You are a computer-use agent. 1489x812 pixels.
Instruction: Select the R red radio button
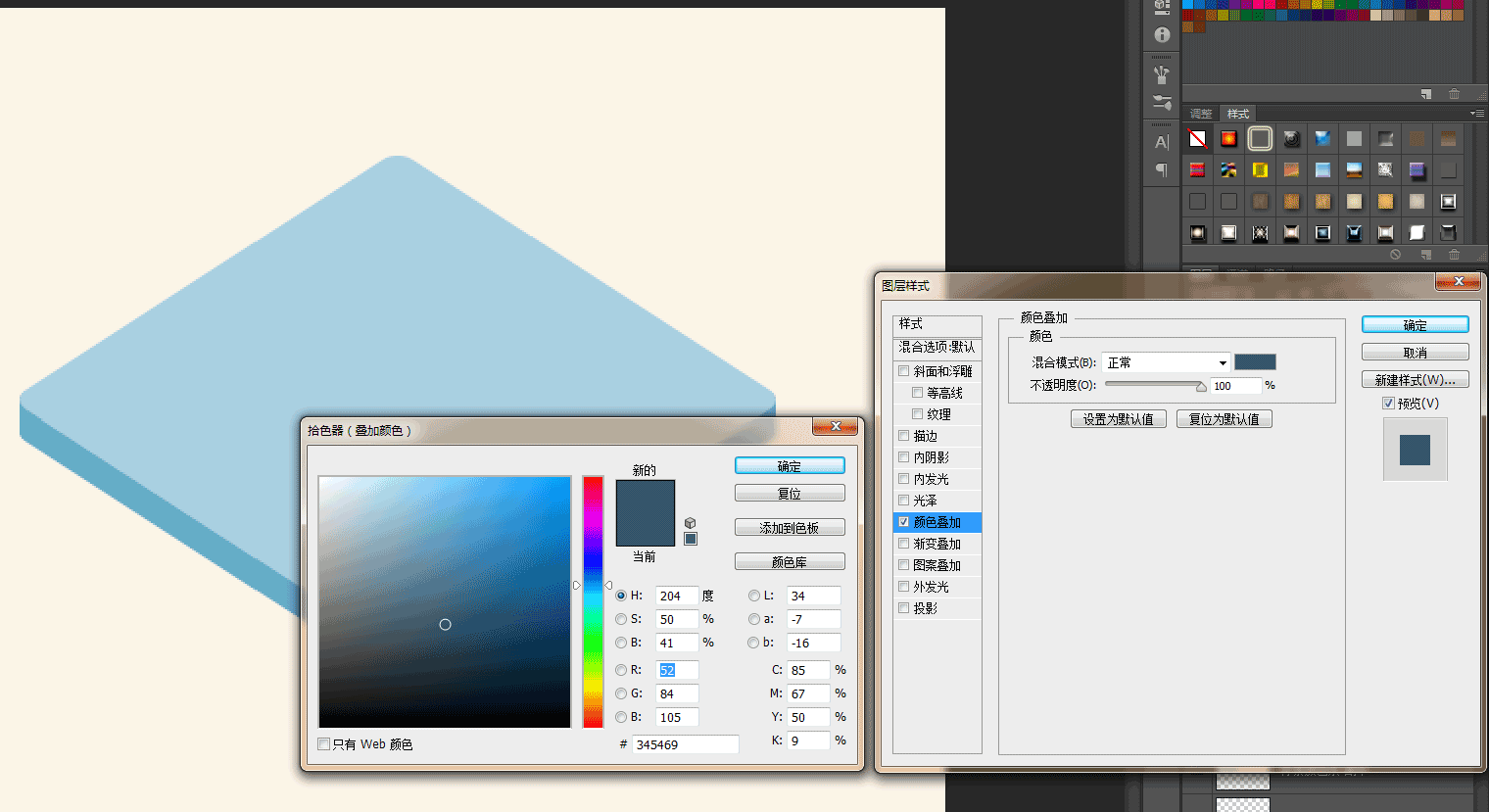pos(621,670)
